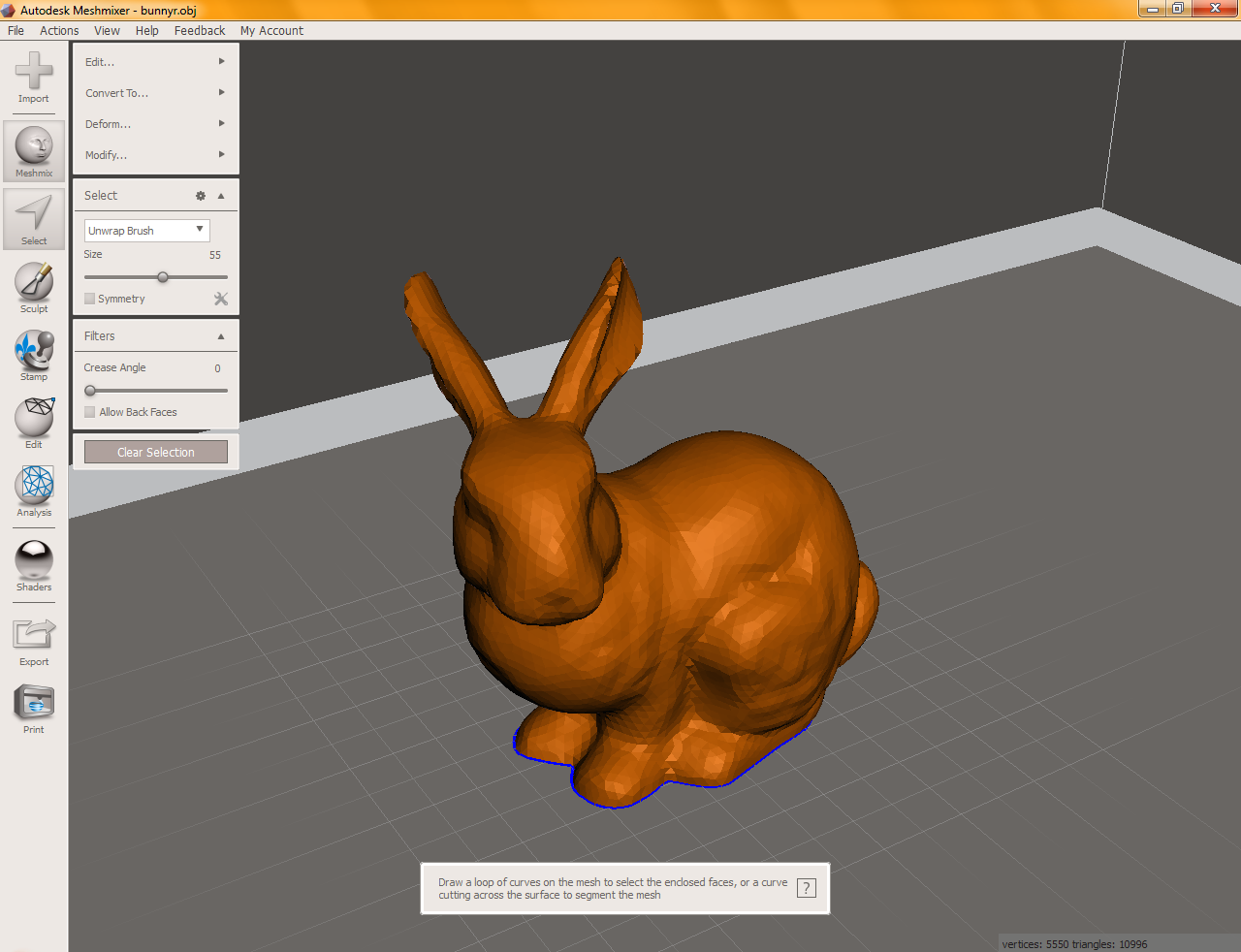Open the Actions menu

coord(59,31)
